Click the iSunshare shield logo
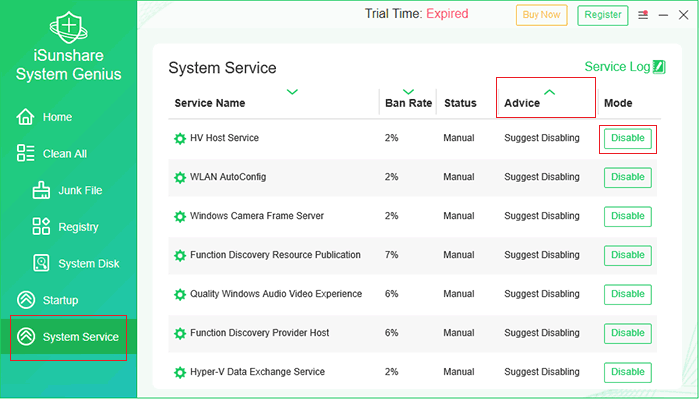 pyautogui.click(x=68, y=28)
